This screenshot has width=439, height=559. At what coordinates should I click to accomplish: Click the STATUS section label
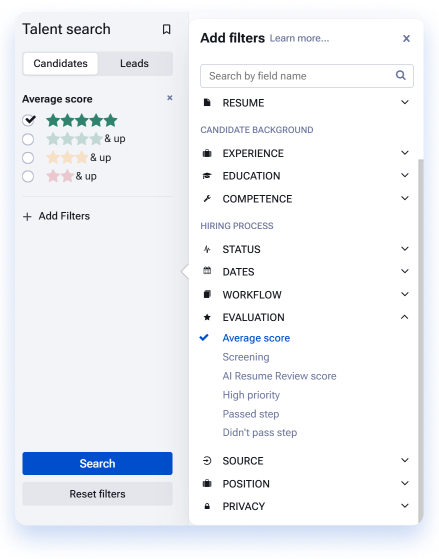241,249
